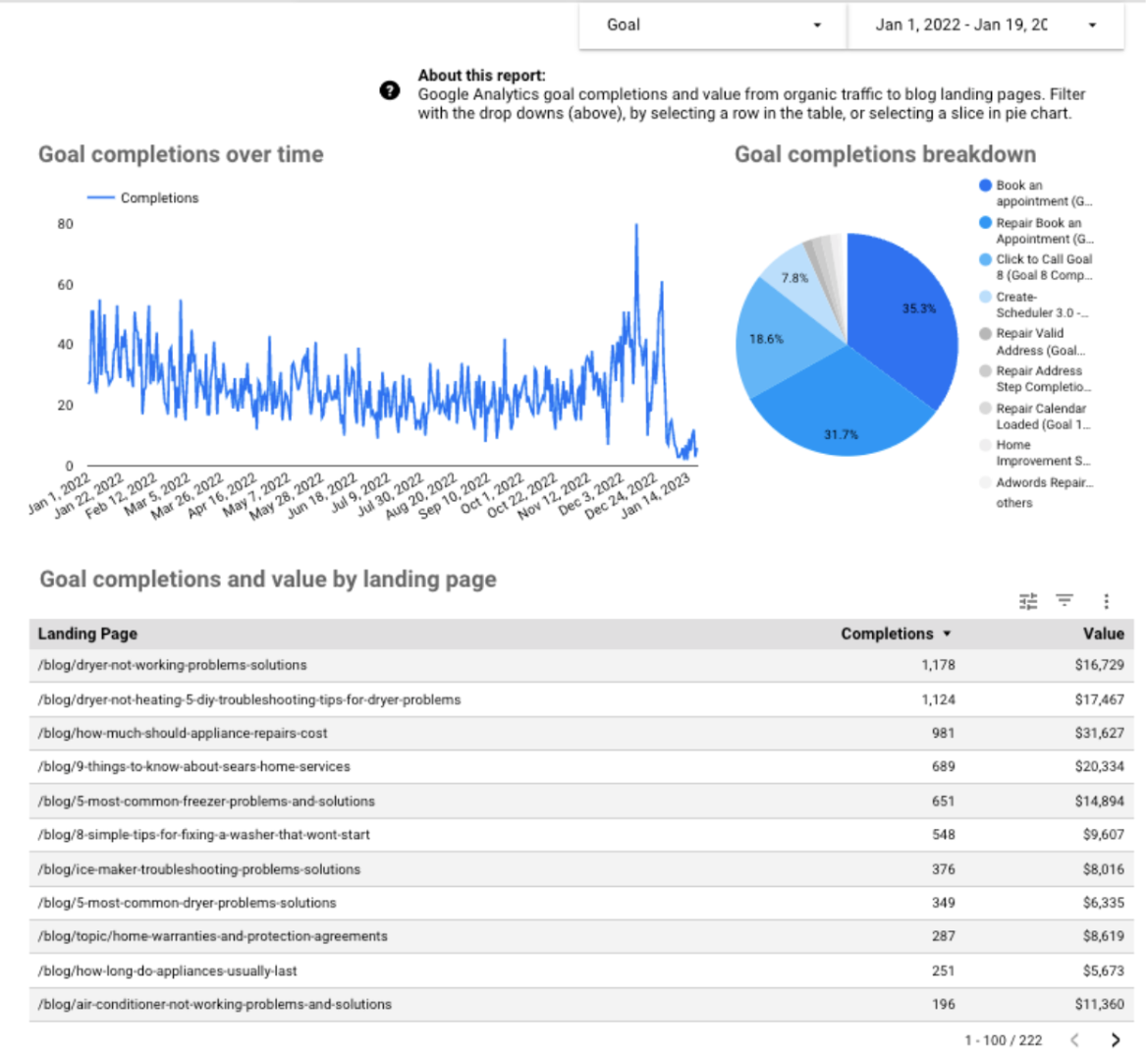Click the Completions sort arrow
The image size is (1148, 1056).
(947, 635)
